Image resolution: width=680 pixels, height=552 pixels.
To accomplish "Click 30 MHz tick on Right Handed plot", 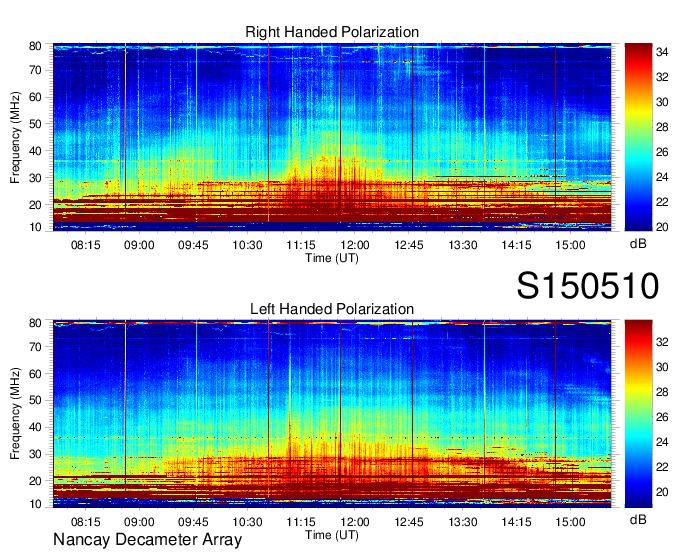I will pos(35,178).
